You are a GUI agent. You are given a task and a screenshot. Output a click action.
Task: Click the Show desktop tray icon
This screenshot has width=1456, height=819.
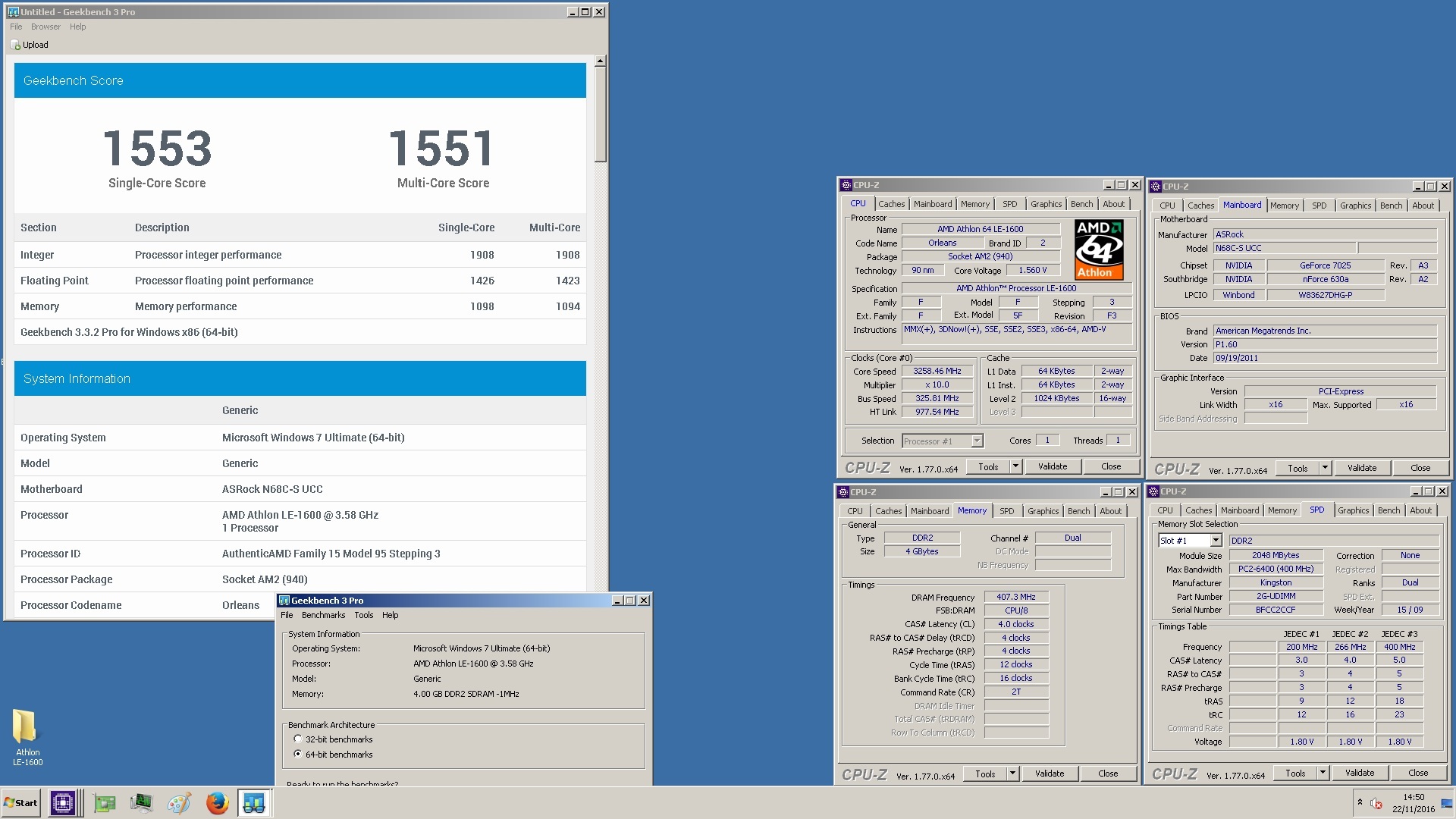[x=1447, y=804]
